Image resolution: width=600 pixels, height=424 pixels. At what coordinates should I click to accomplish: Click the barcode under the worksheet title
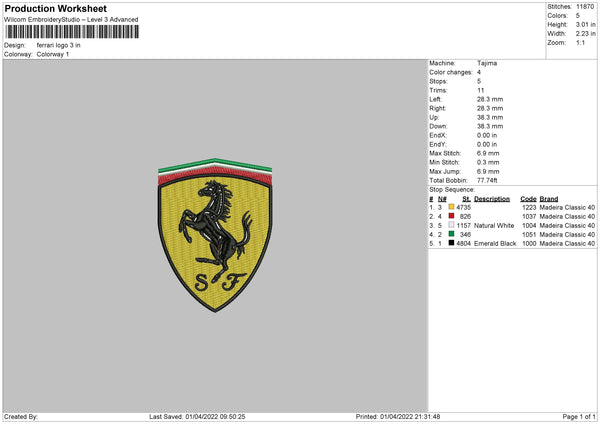72,32
